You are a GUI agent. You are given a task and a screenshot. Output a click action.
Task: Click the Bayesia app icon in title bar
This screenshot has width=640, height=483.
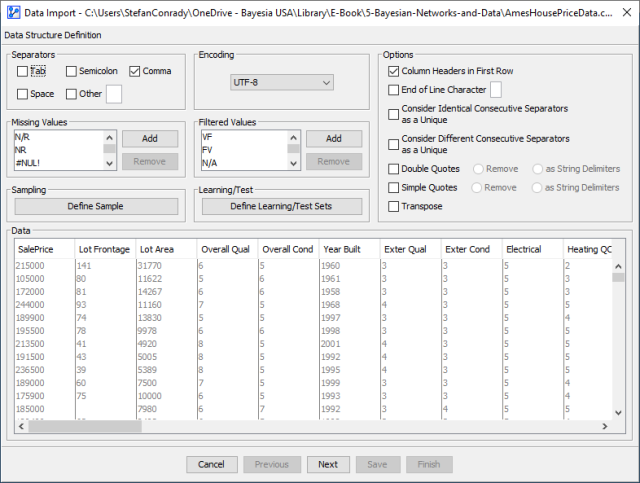point(13,12)
